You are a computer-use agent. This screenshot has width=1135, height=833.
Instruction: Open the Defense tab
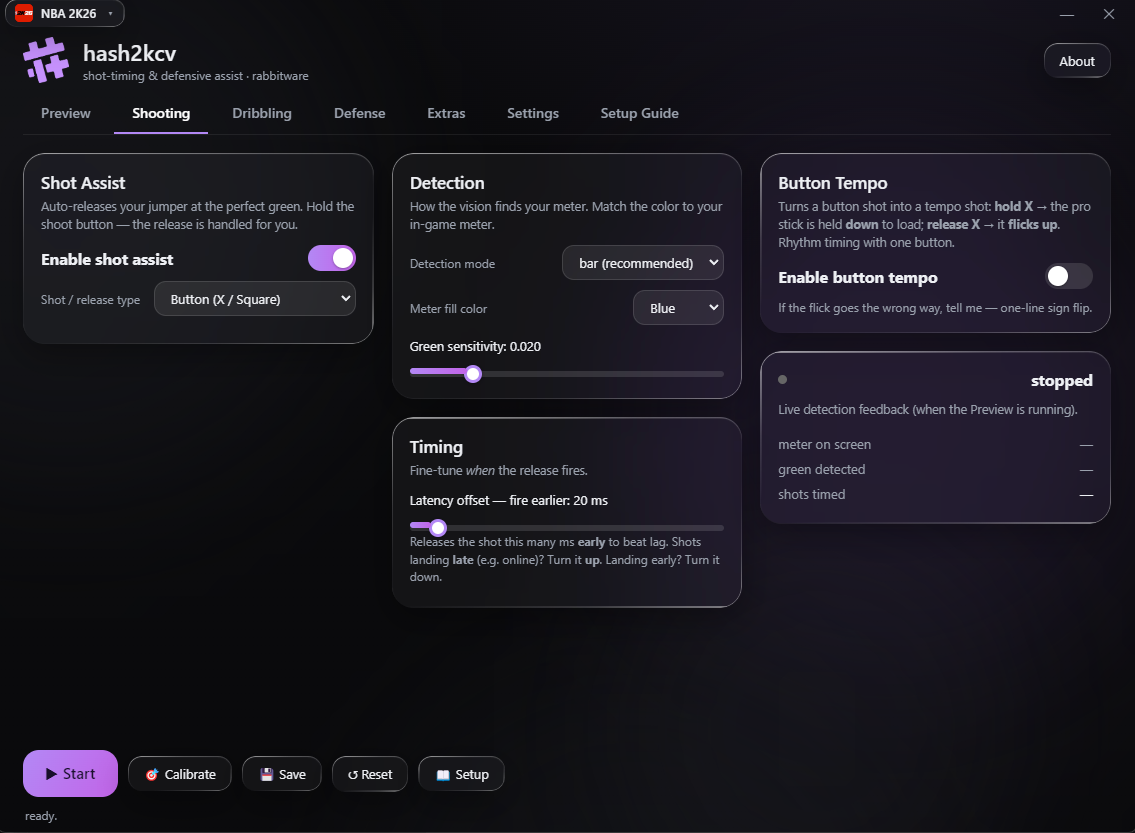pos(360,114)
